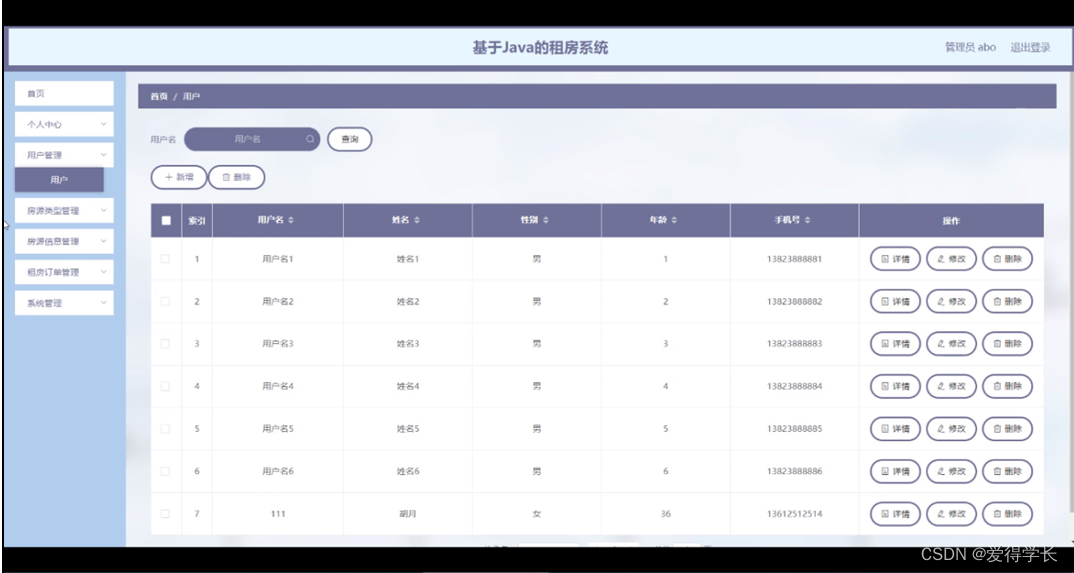
Task: Click 删除 for row 用户名1
Action: [1008, 259]
